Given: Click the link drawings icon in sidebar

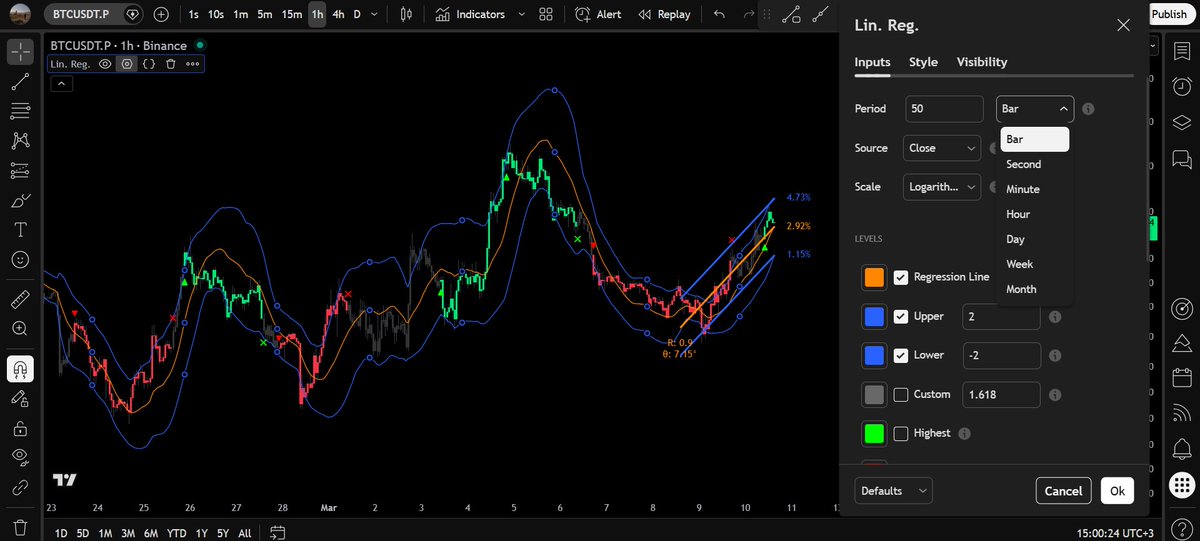Looking at the screenshot, I should click(20, 487).
